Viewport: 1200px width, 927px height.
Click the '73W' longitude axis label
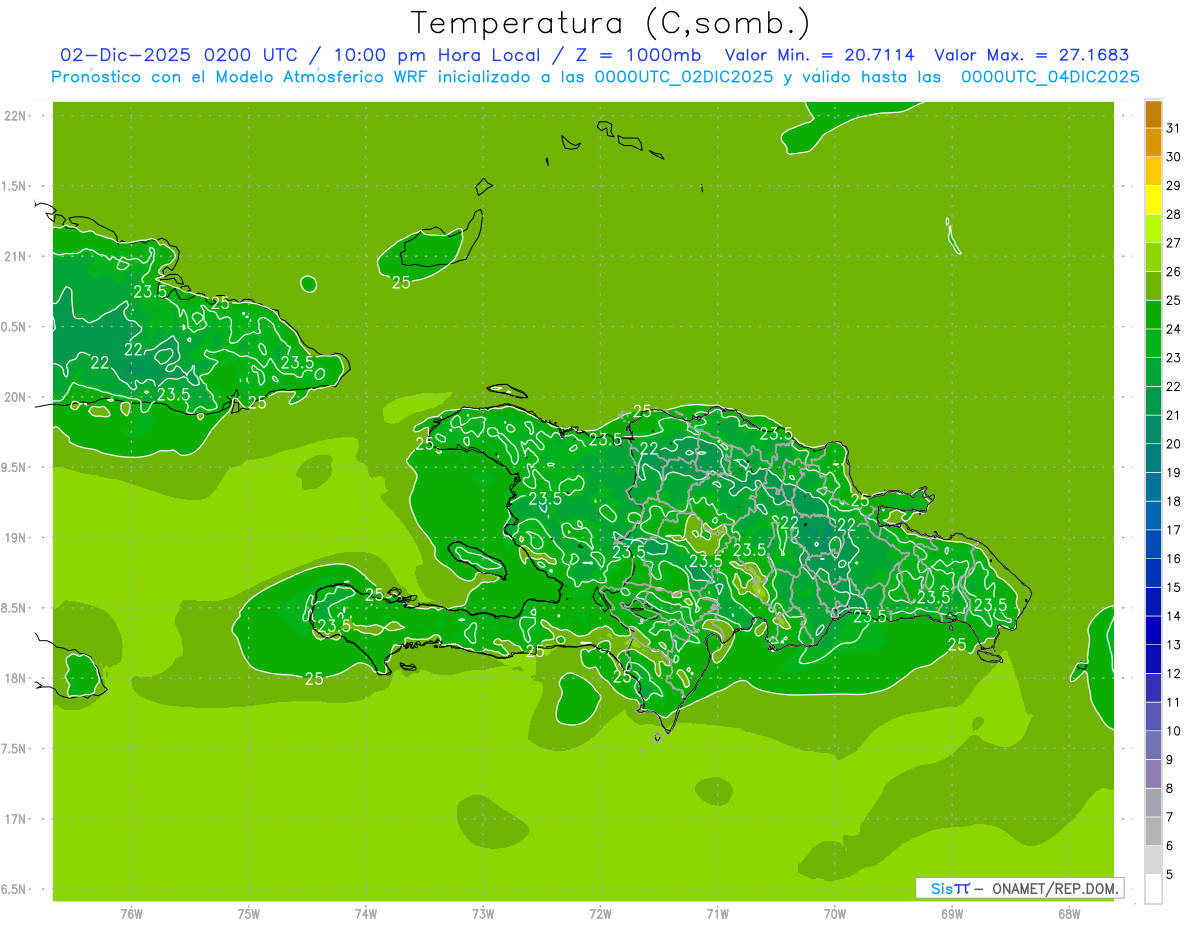pyautogui.click(x=483, y=913)
